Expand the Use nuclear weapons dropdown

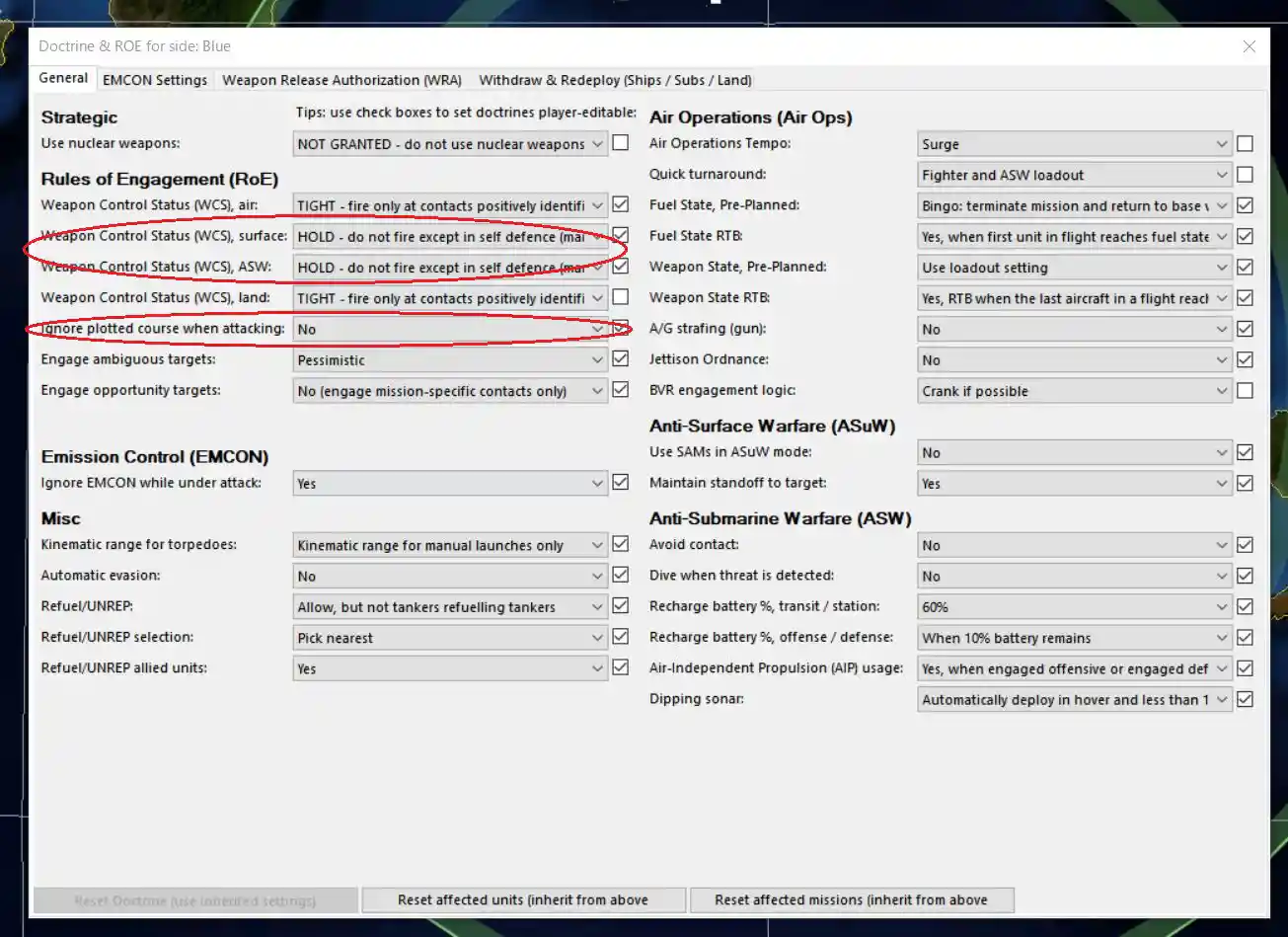(x=450, y=144)
